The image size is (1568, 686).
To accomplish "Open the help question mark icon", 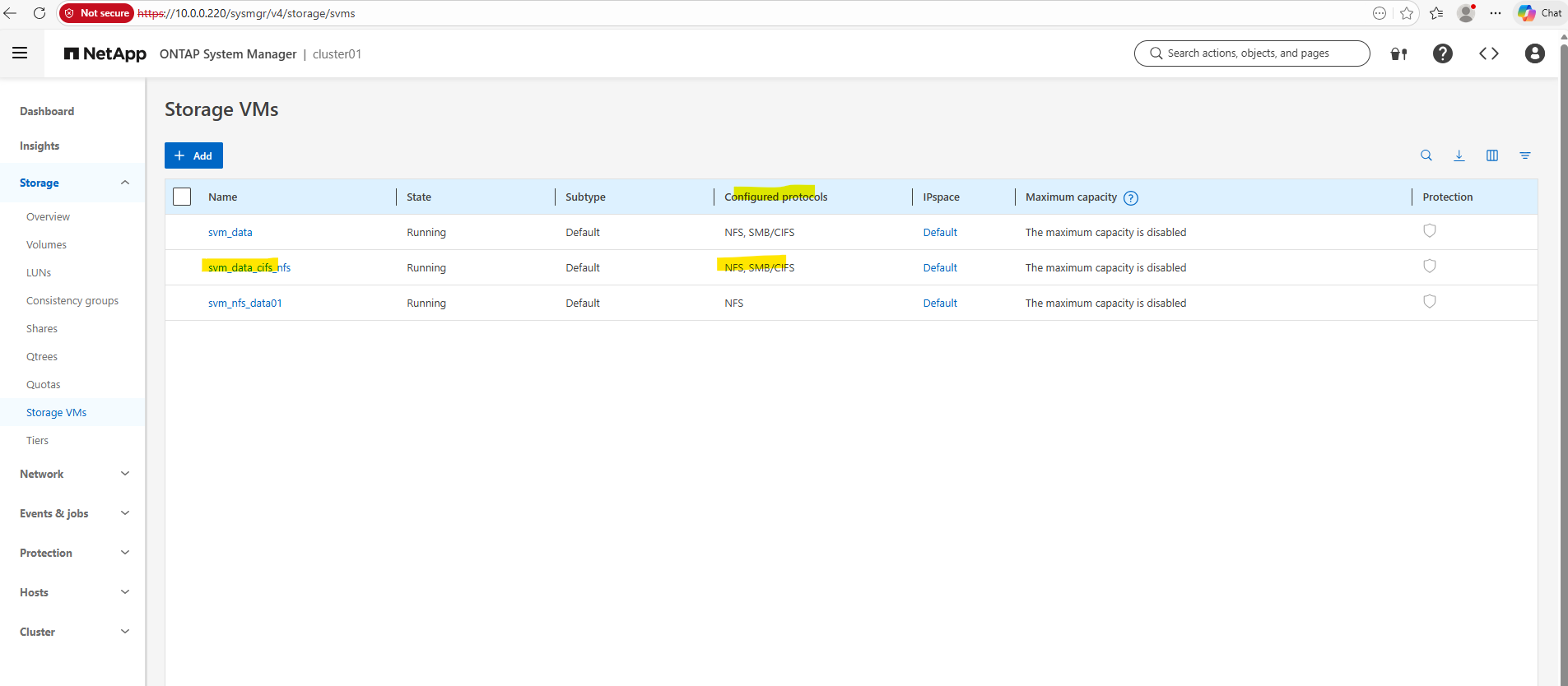I will click(x=1442, y=53).
